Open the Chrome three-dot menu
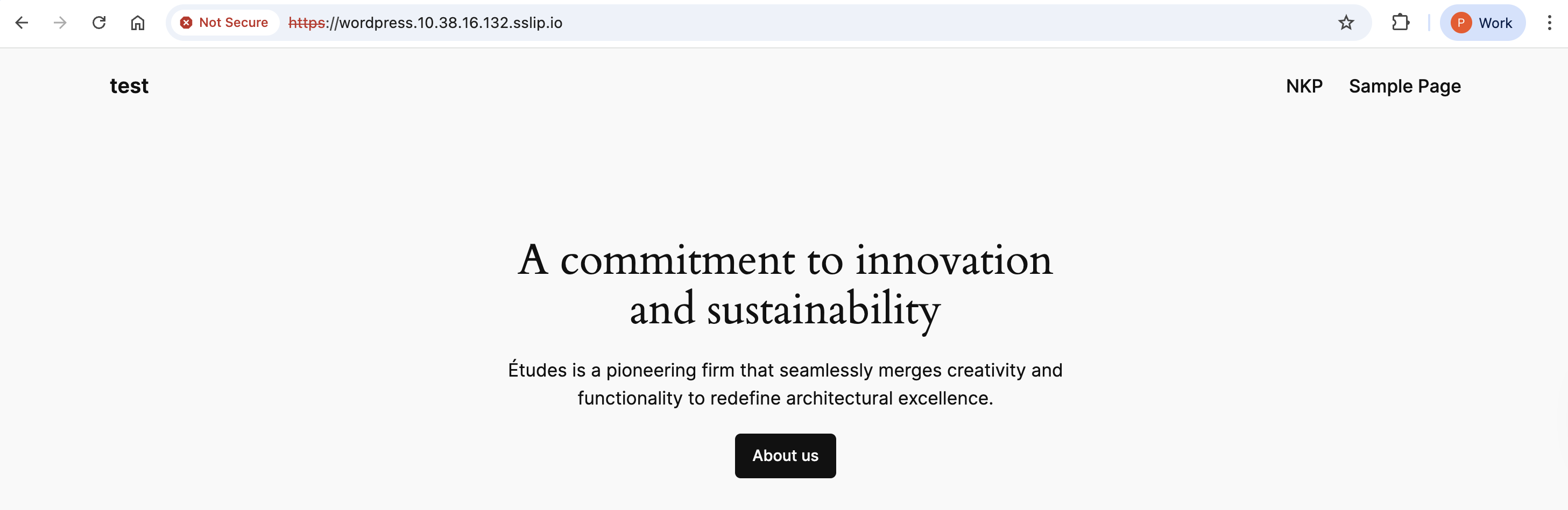1568x510 pixels. (x=1549, y=23)
